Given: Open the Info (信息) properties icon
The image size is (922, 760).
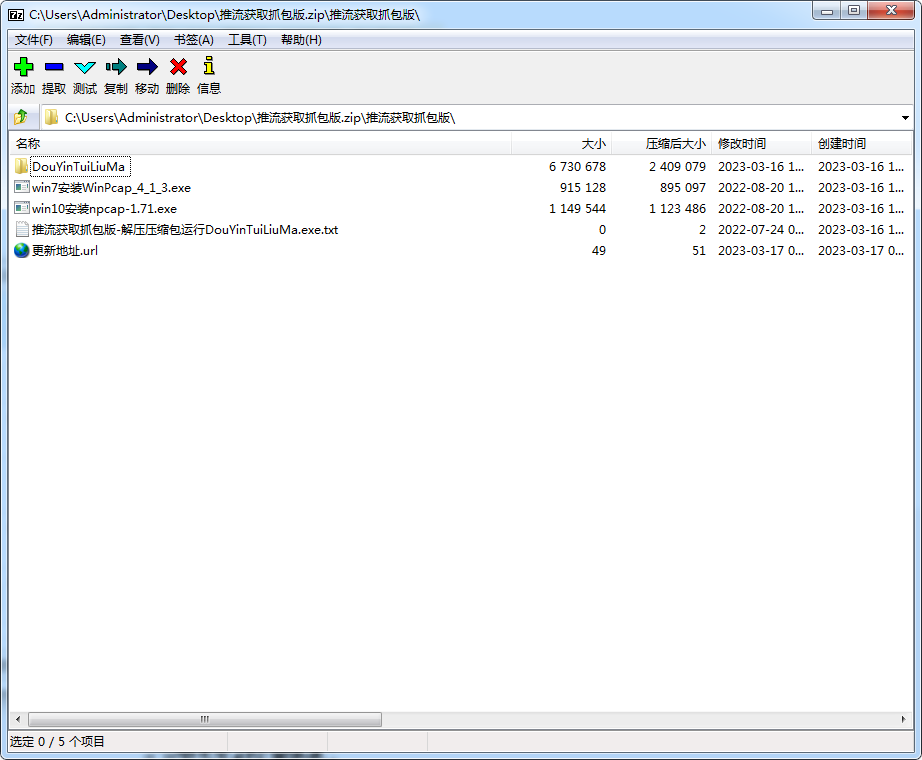Looking at the screenshot, I should point(209,68).
